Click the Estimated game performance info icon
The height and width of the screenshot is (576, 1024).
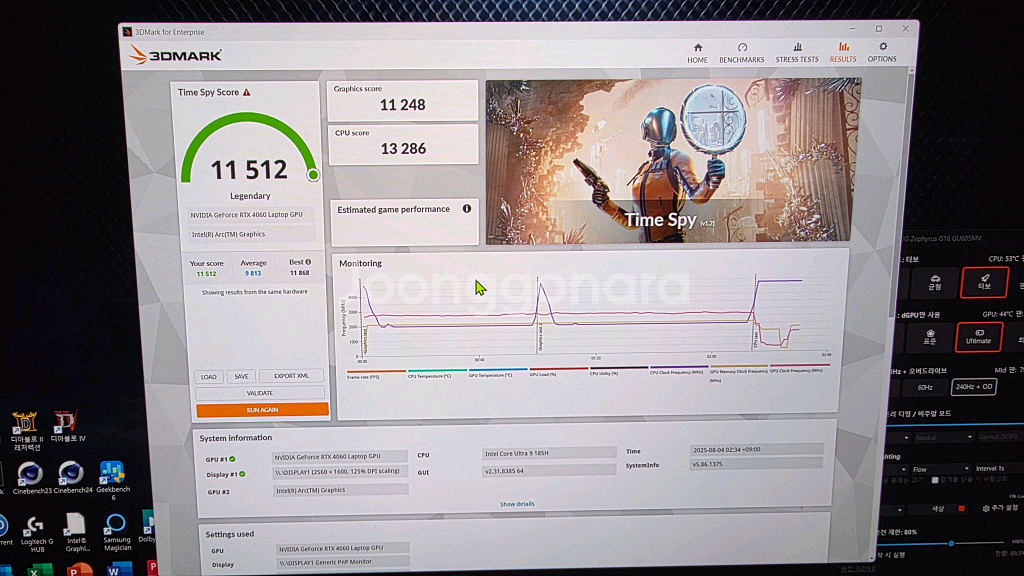pos(466,209)
